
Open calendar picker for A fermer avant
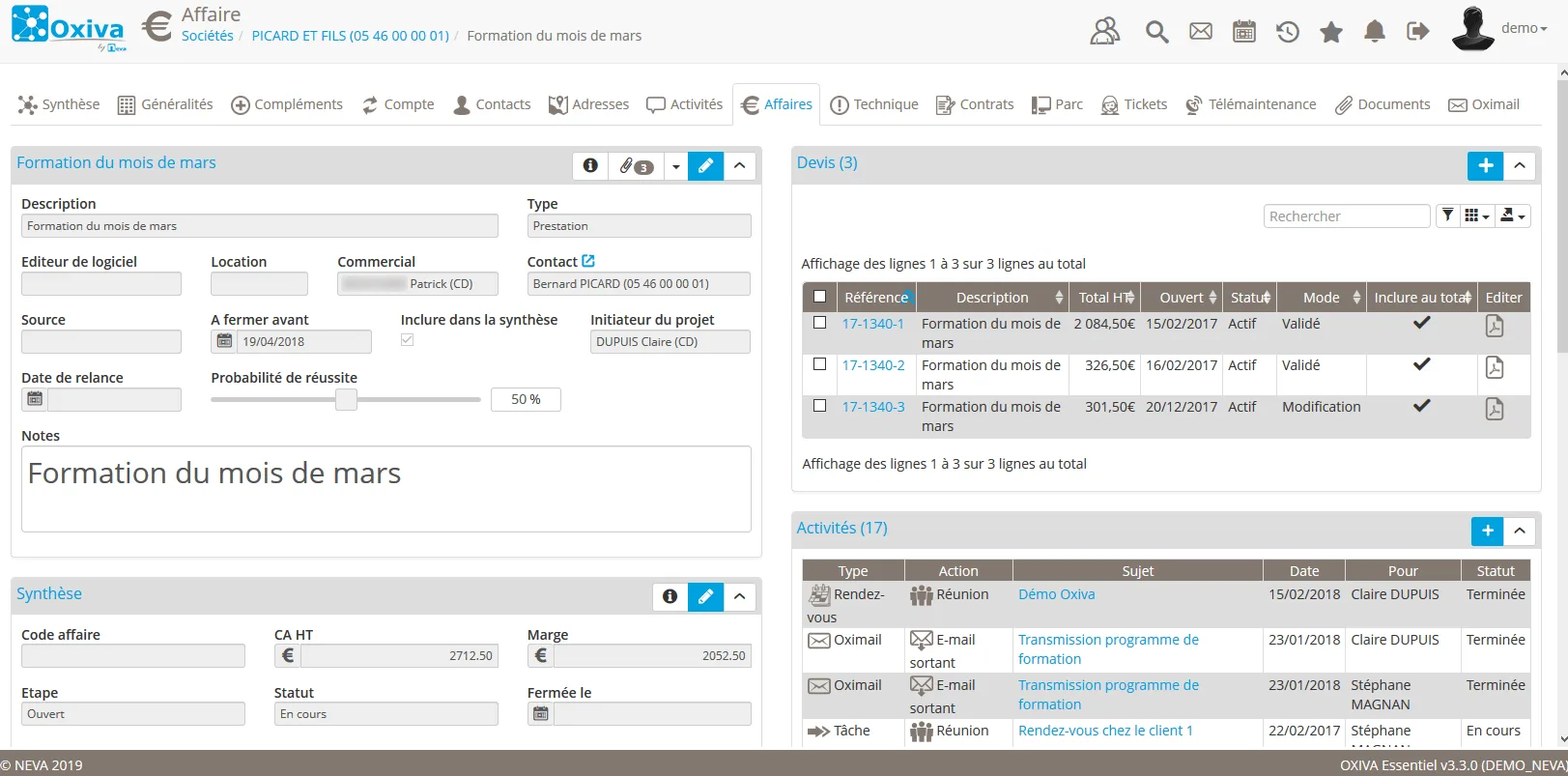[x=224, y=341]
